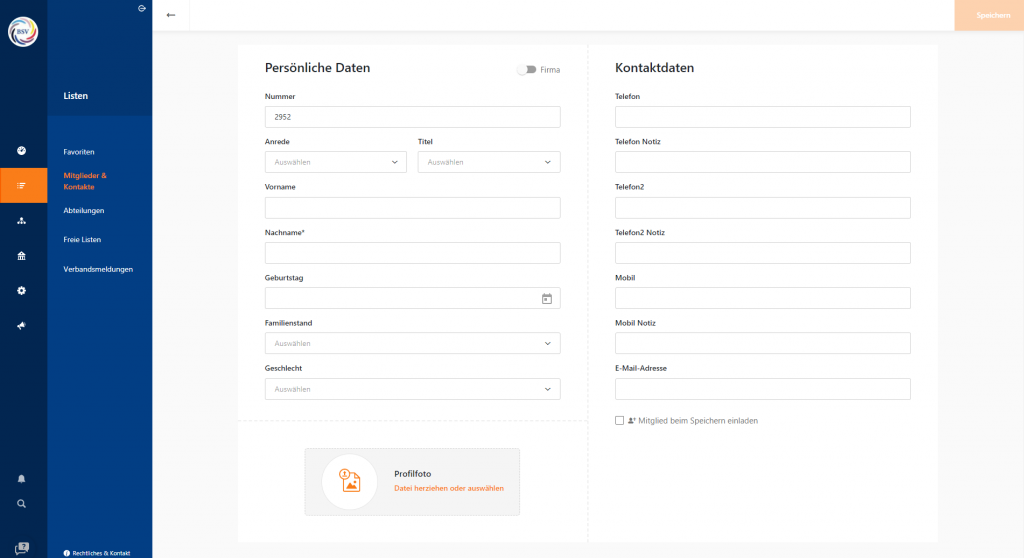
Task: Open settings gear in sidebar
Action: pos(22,291)
